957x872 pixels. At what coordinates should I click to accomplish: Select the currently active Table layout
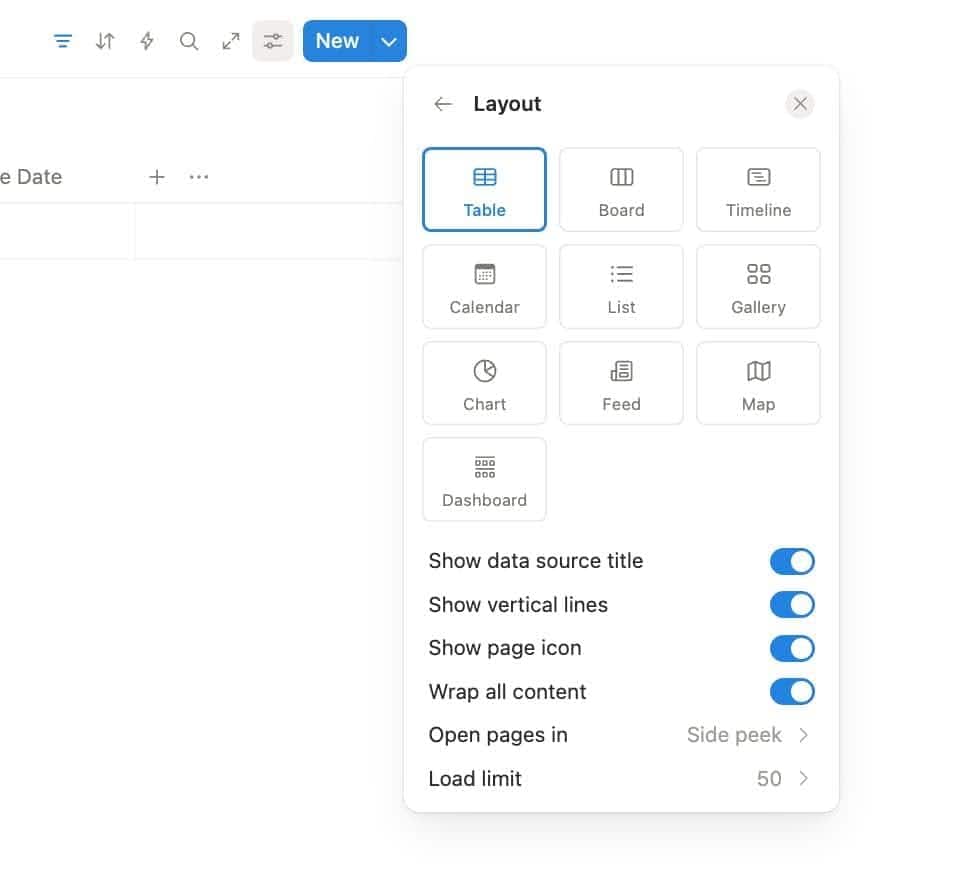coord(484,189)
